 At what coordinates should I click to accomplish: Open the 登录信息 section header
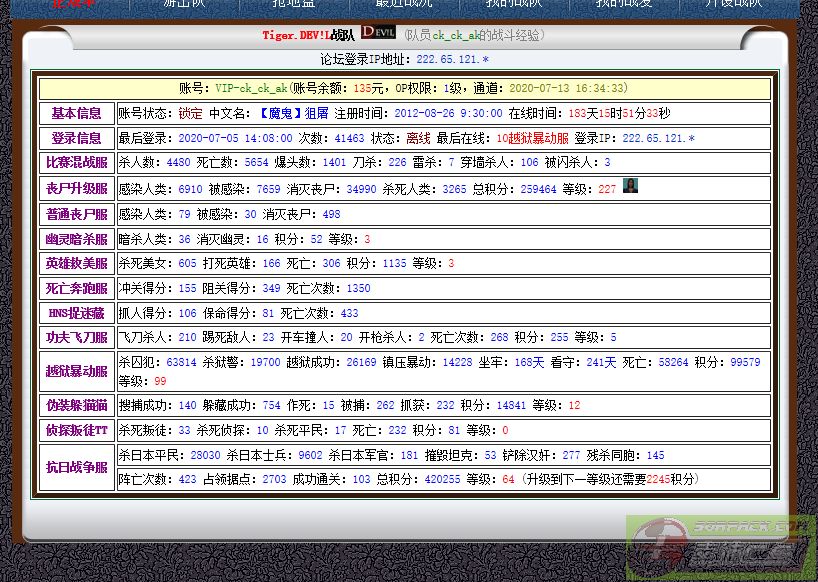tap(76, 138)
